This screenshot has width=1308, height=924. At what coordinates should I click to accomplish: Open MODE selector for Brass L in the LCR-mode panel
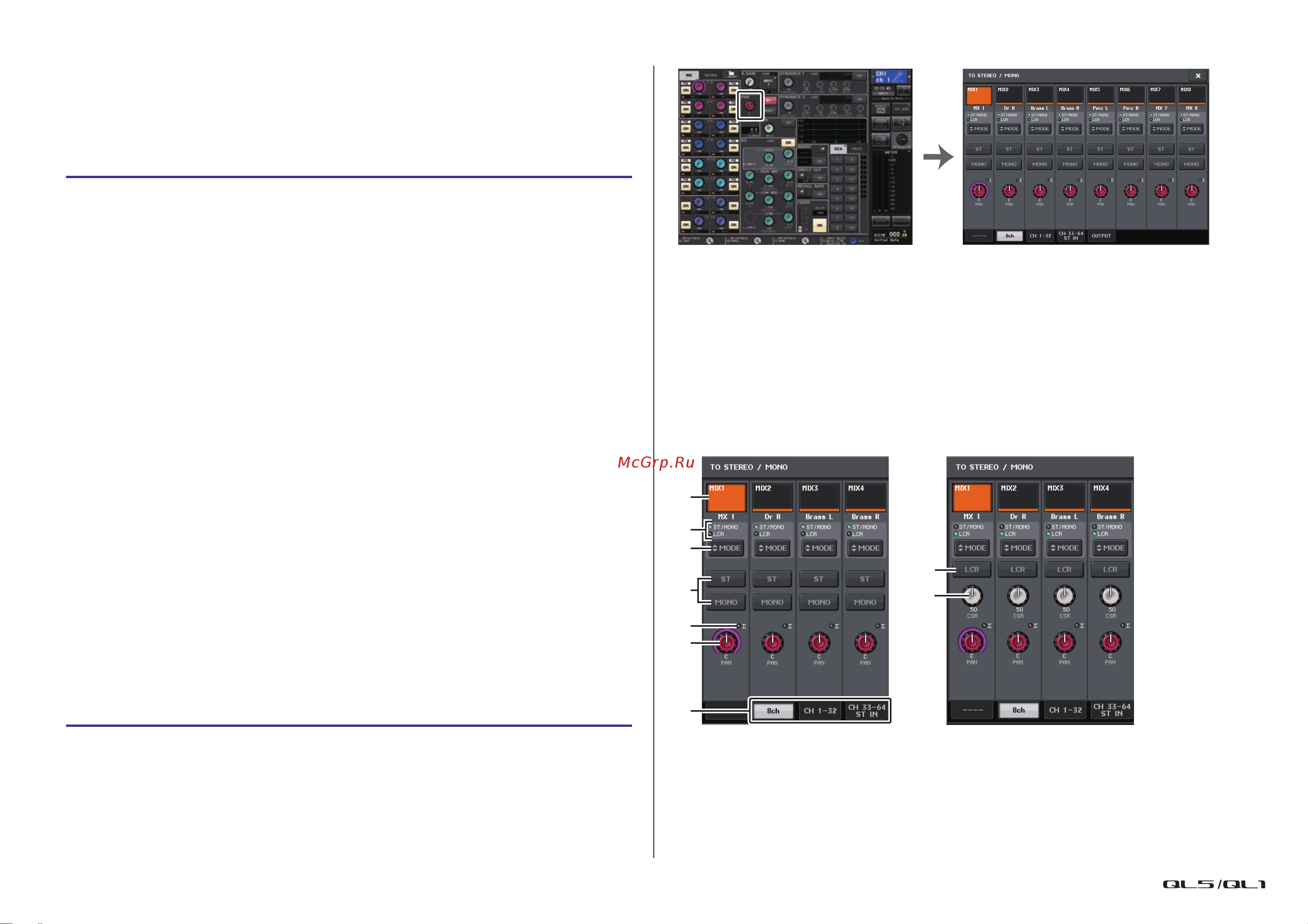point(1064,548)
